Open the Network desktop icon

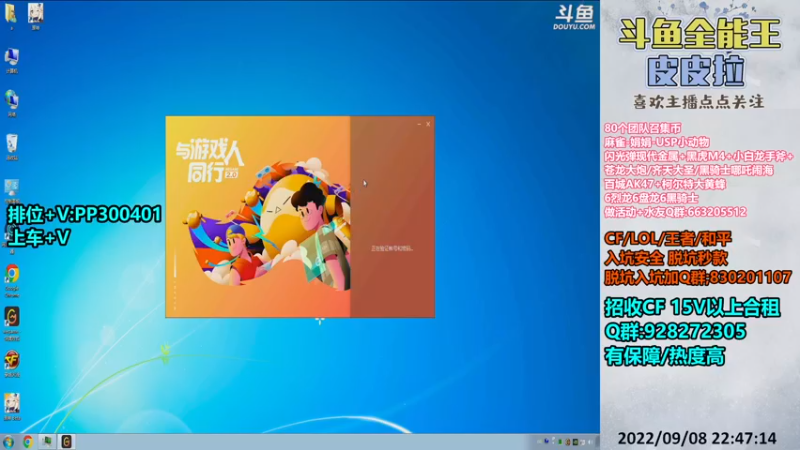click(11, 100)
